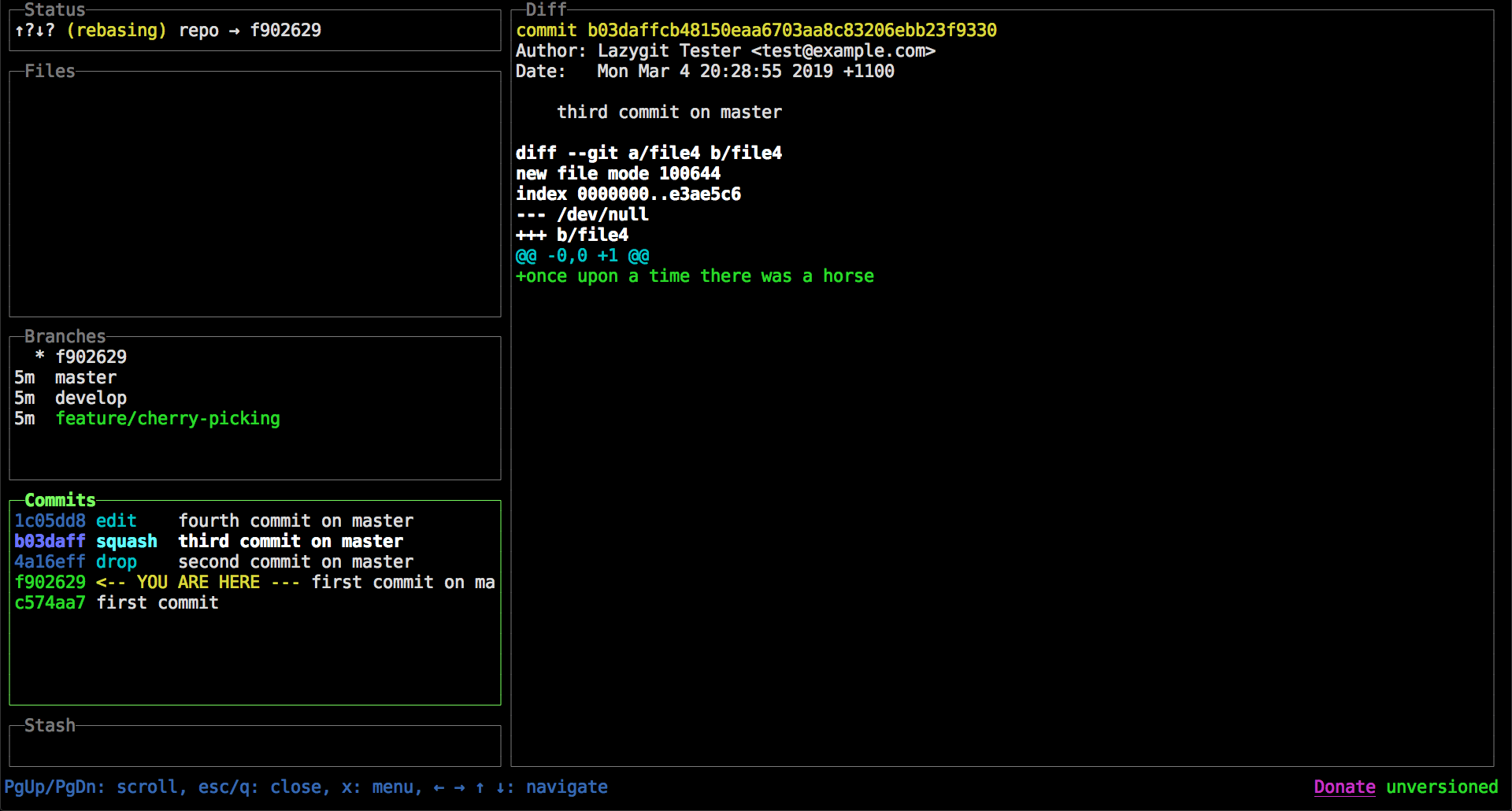Select the develop branch
1512x811 pixels.
tap(91, 398)
